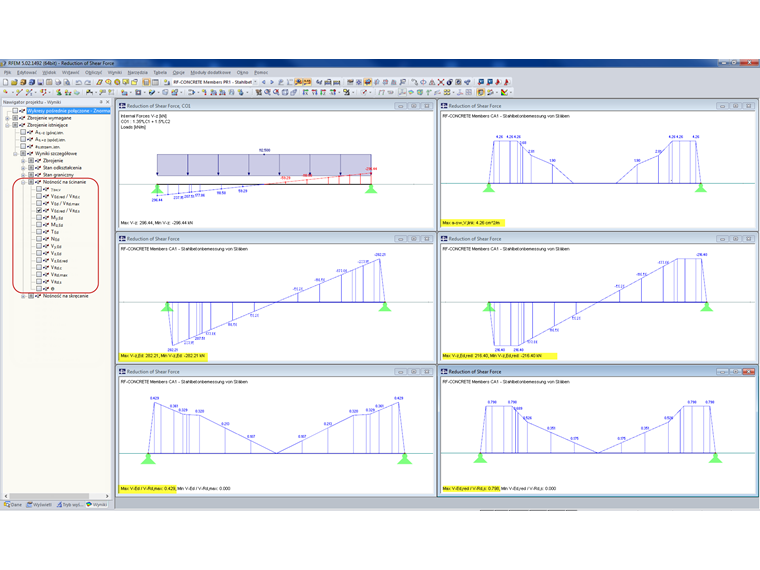The width and height of the screenshot is (760, 570).
Task: Click the navigator scrollbar right arrow
Action: click(x=107, y=496)
